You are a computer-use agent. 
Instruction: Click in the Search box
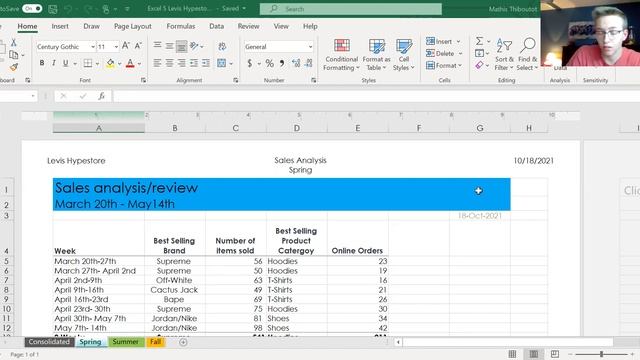351,9
